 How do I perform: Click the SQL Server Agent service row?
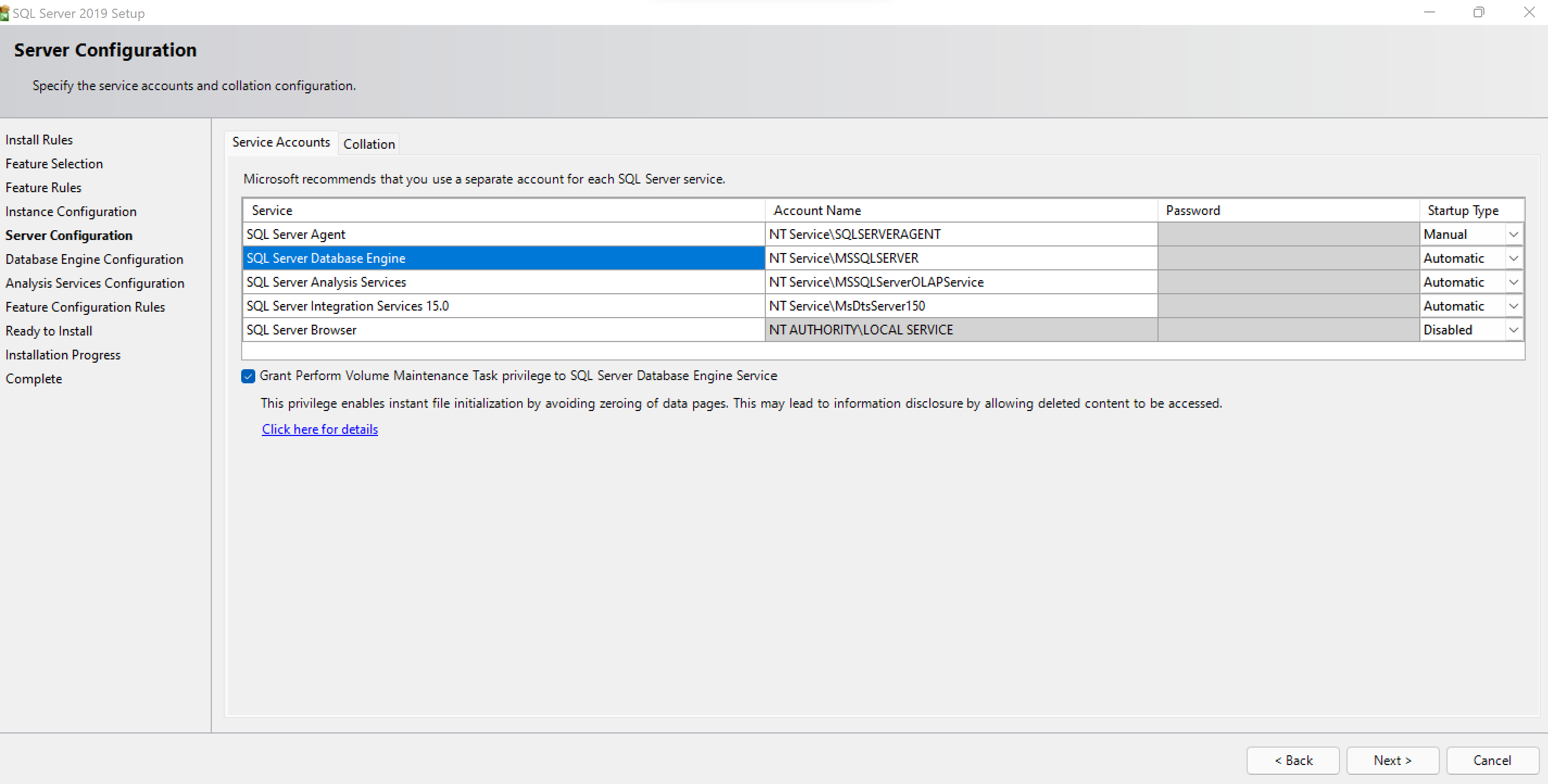click(501, 233)
